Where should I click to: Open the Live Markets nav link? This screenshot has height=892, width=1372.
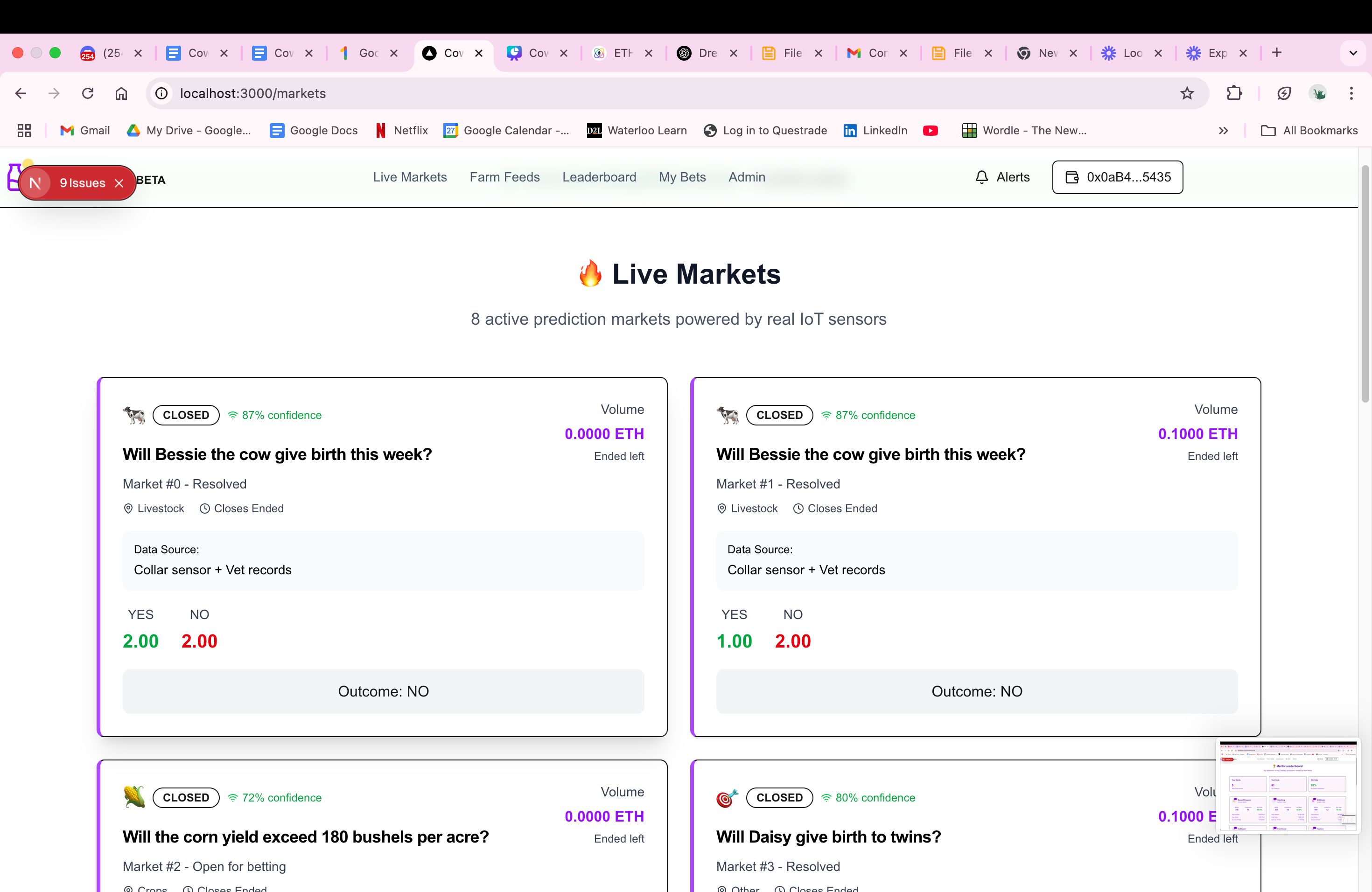[x=410, y=177]
